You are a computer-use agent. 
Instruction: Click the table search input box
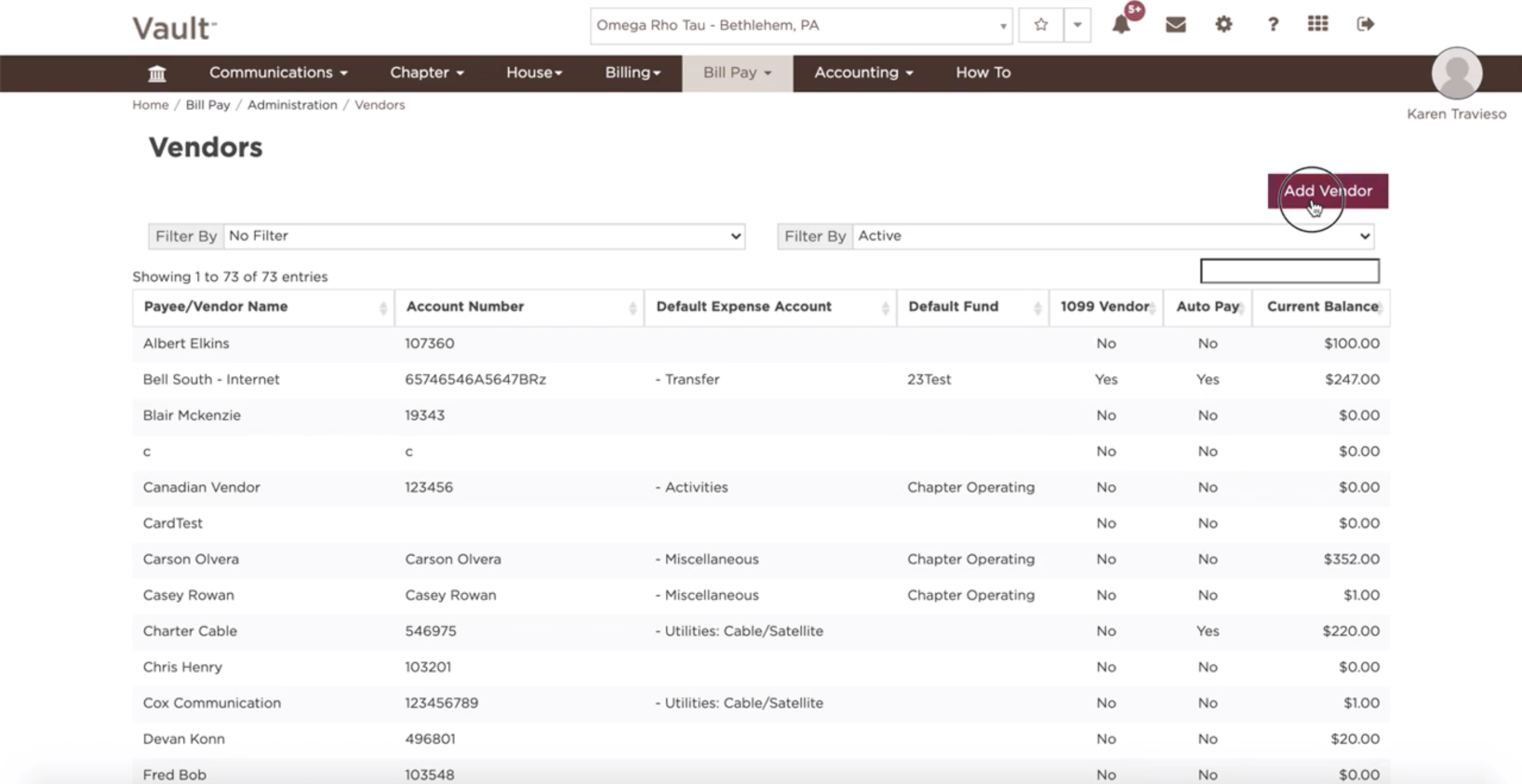(x=1290, y=271)
